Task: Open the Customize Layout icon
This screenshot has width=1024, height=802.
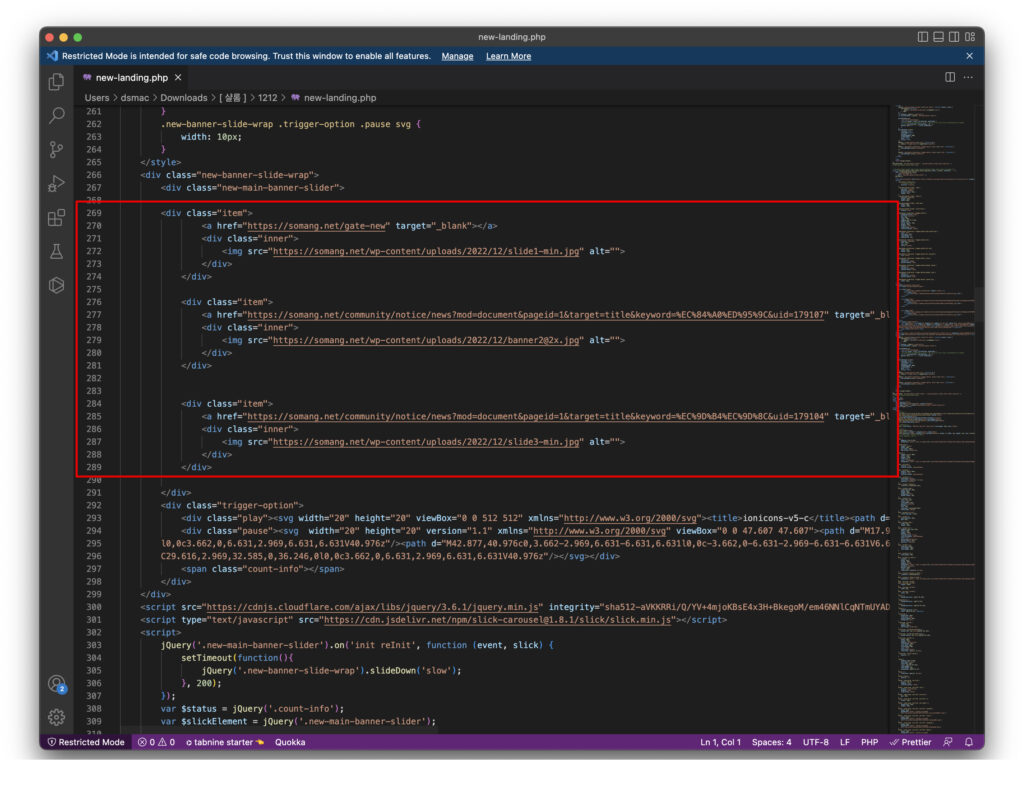Action: pyautogui.click(x=970, y=37)
